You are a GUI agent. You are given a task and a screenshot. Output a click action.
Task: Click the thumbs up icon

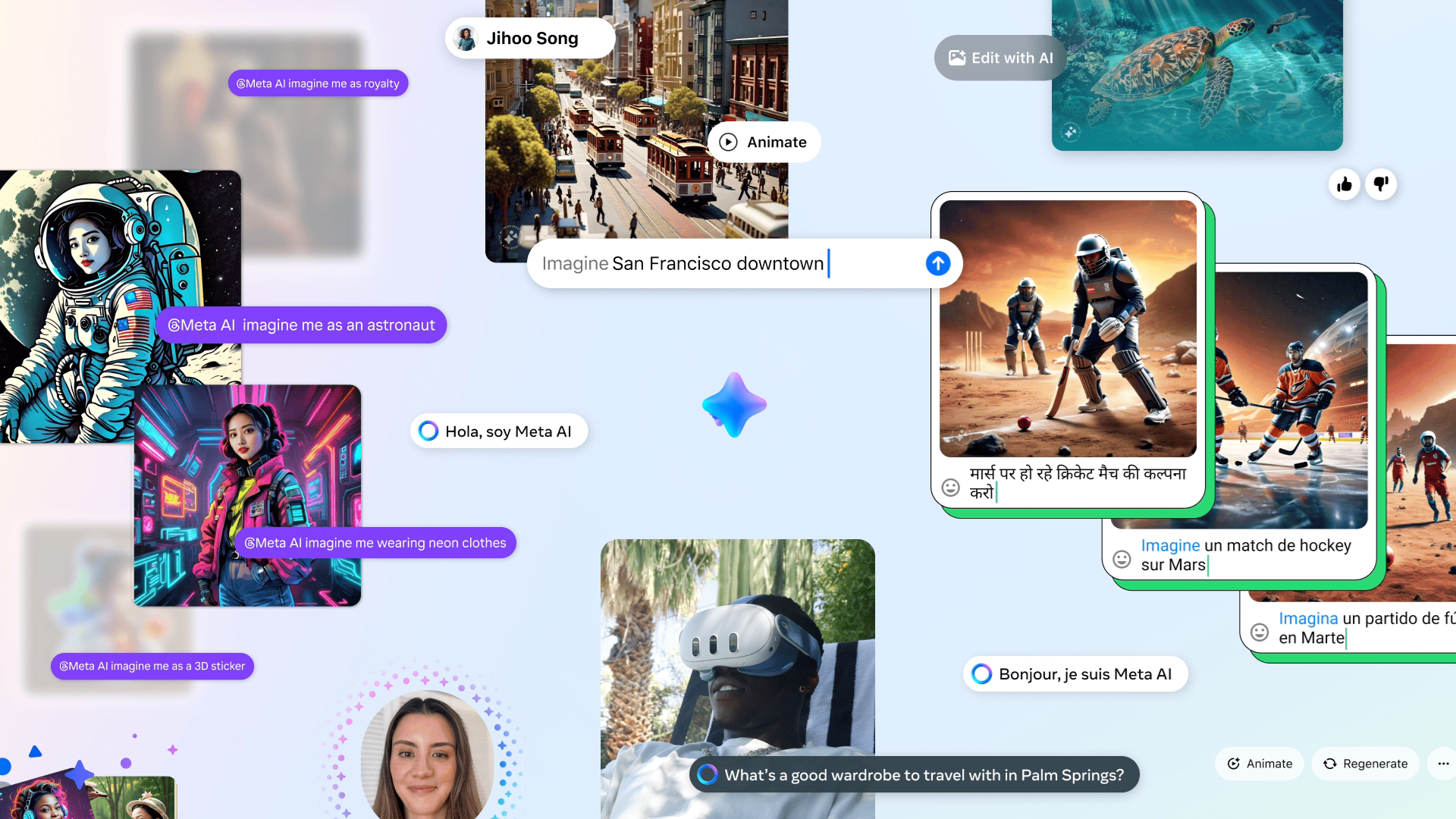(x=1344, y=184)
